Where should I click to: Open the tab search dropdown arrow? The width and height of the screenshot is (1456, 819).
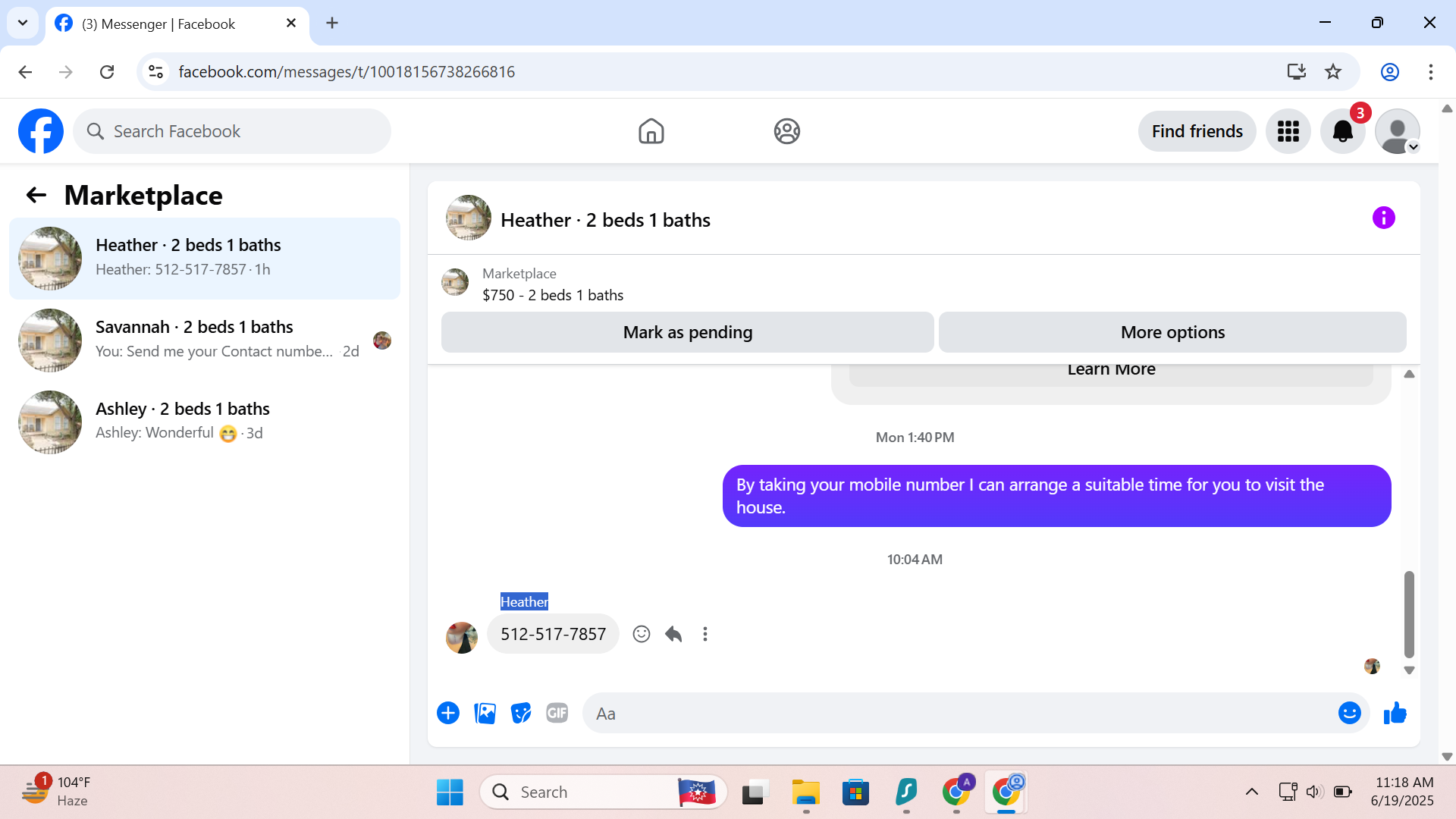click(23, 23)
